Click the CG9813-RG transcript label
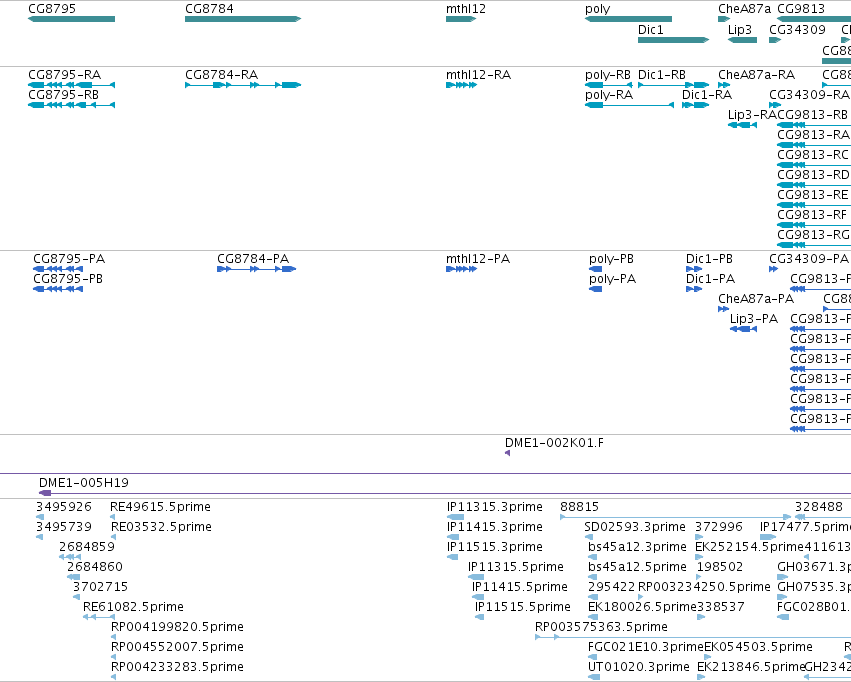The image size is (851, 682). [x=813, y=235]
